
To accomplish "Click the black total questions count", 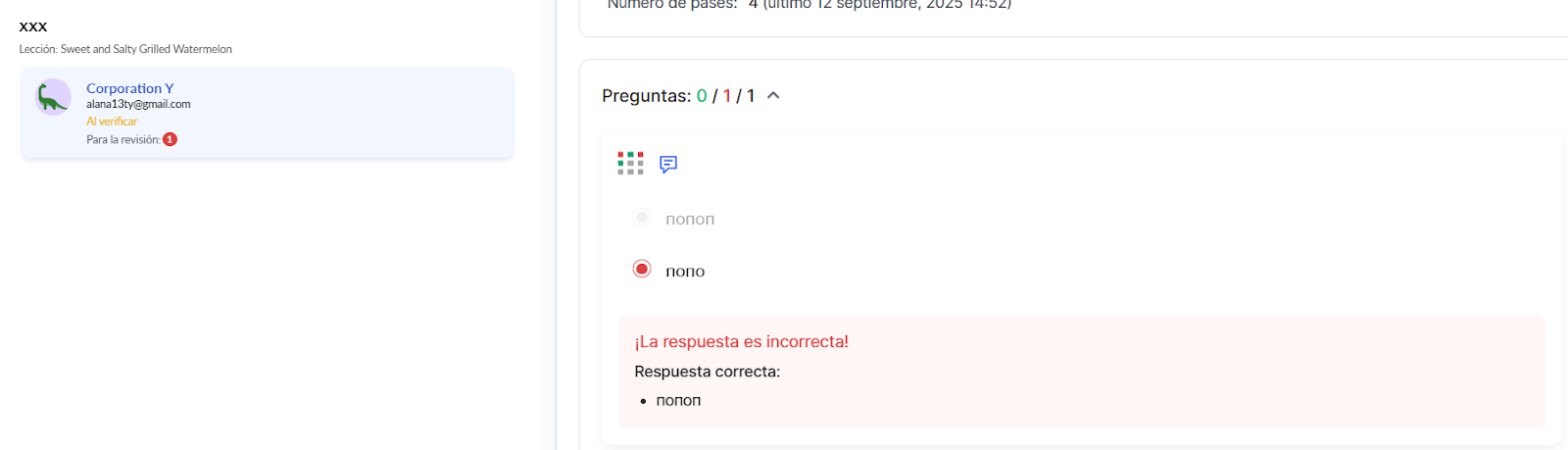I will [751, 96].
